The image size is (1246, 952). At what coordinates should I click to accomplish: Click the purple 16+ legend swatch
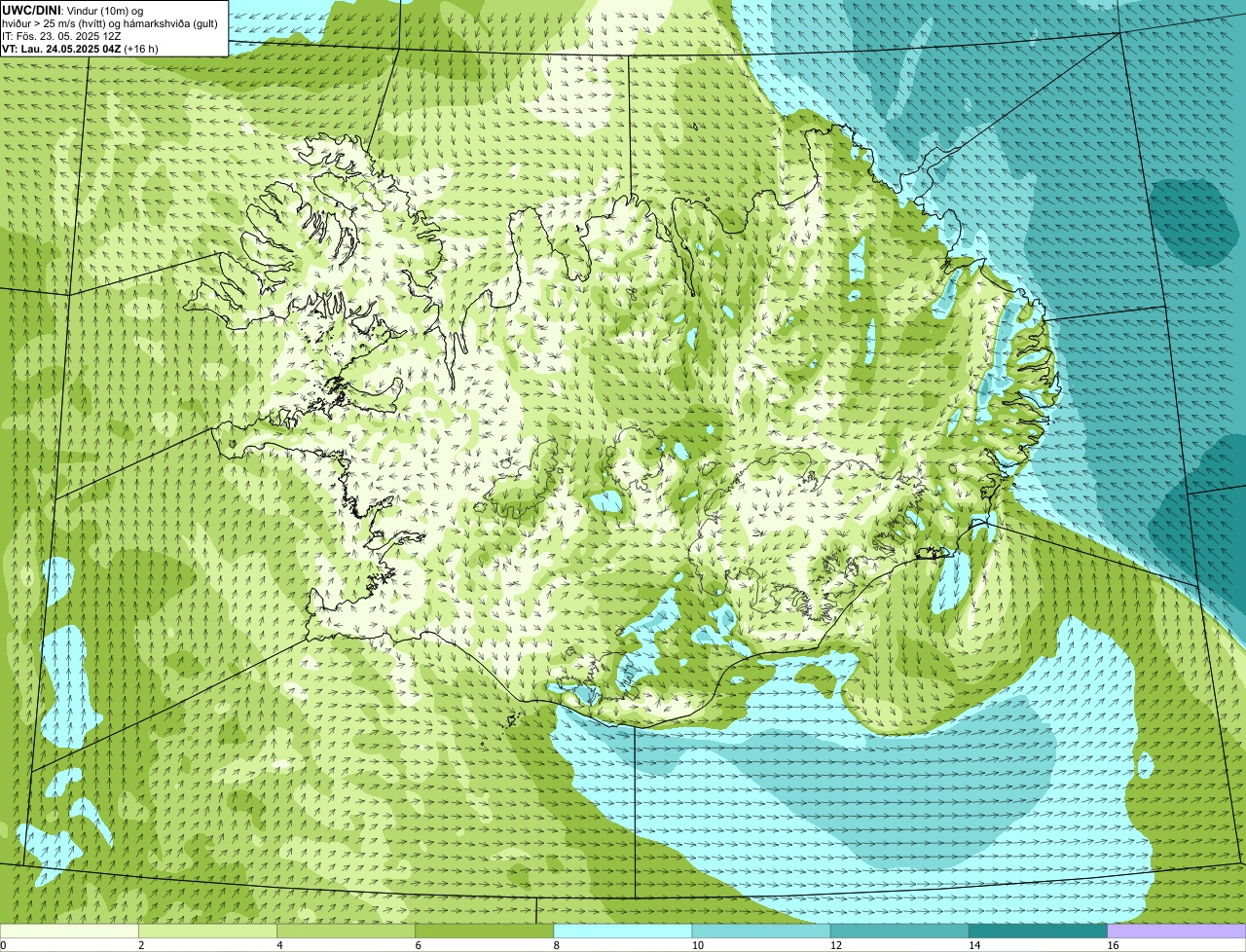pyautogui.click(x=1177, y=931)
